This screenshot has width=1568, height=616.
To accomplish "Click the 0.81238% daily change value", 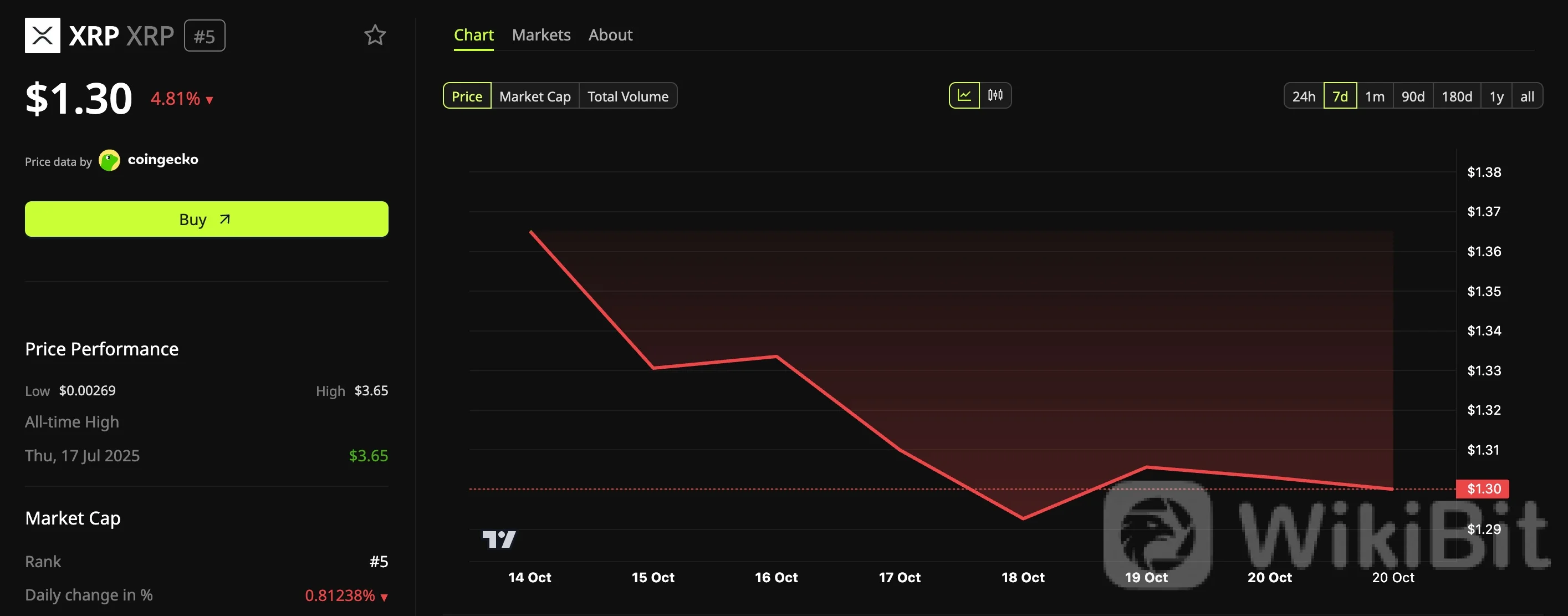I will coord(346,596).
